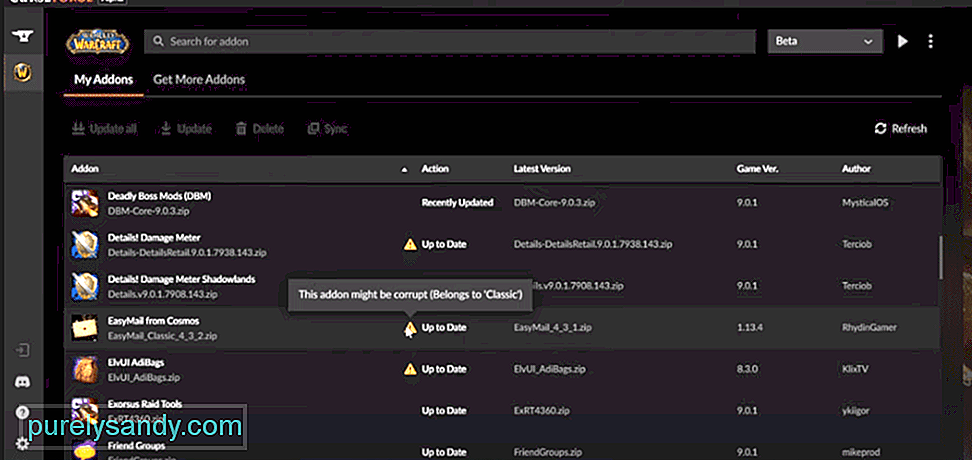Launch game with the play button
Screen dimensions: 972x460
coord(903,42)
